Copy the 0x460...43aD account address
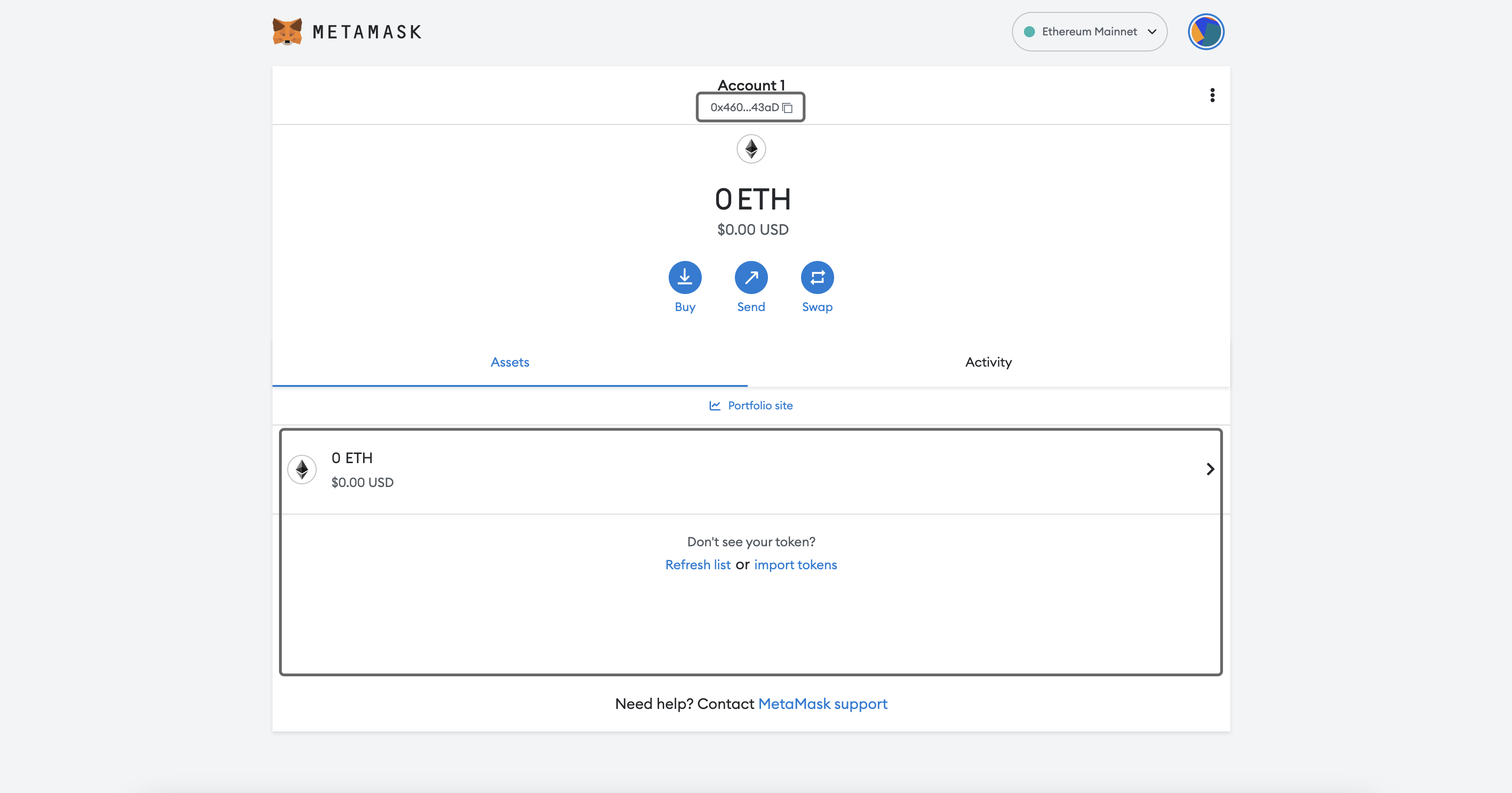This screenshot has height=793, width=1512. tap(744, 108)
